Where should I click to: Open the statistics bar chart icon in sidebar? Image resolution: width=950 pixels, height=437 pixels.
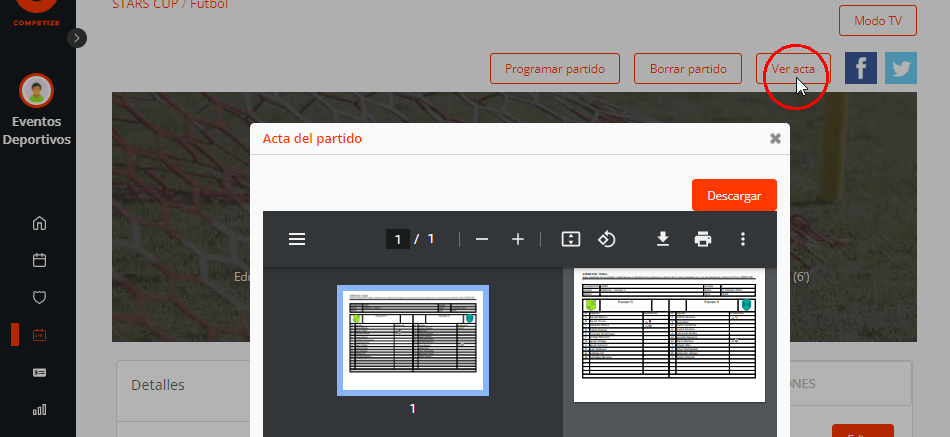[39, 410]
